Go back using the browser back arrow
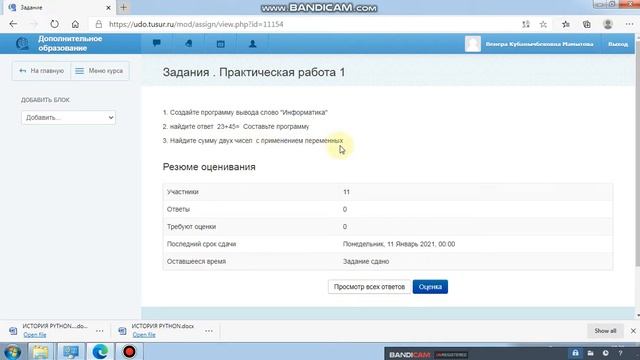 click(13, 24)
